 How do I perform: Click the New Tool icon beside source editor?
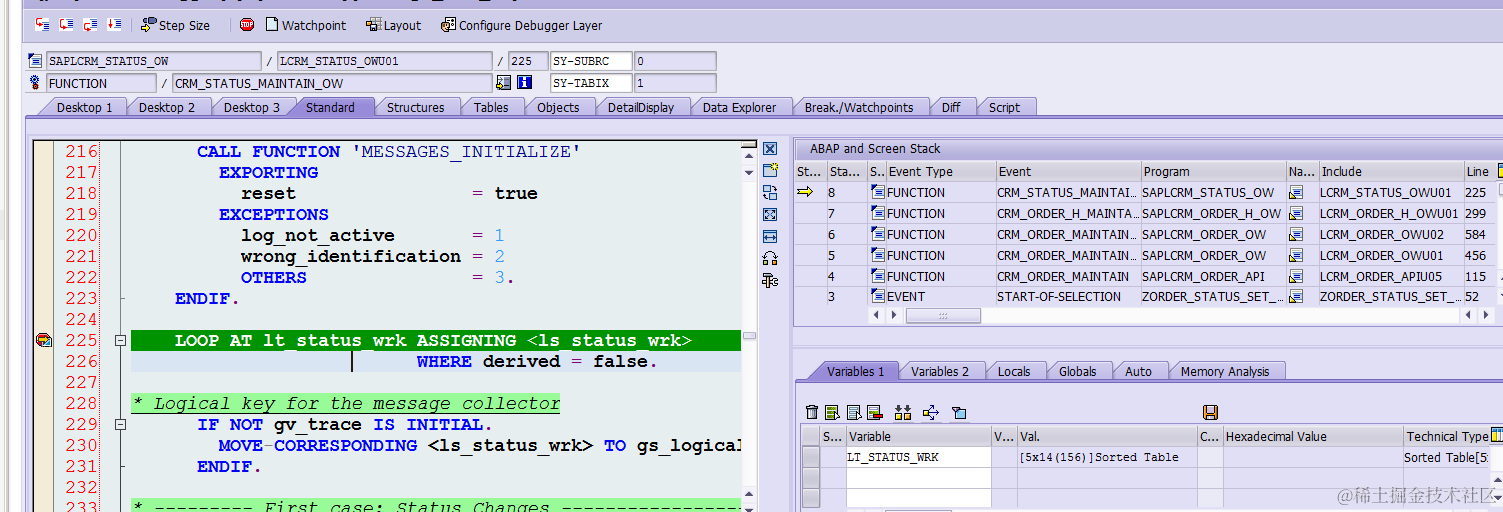tap(770, 170)
